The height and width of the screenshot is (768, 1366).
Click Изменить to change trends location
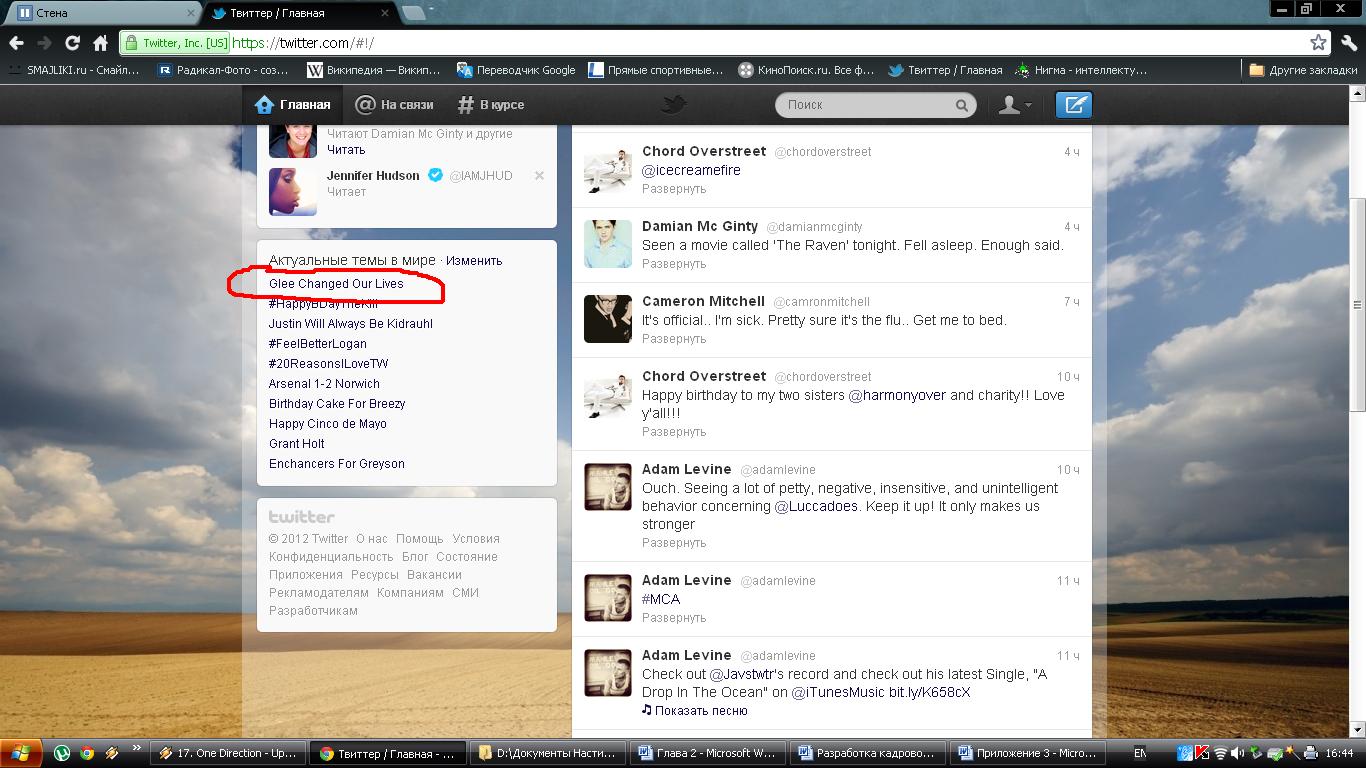click(474, 261)
